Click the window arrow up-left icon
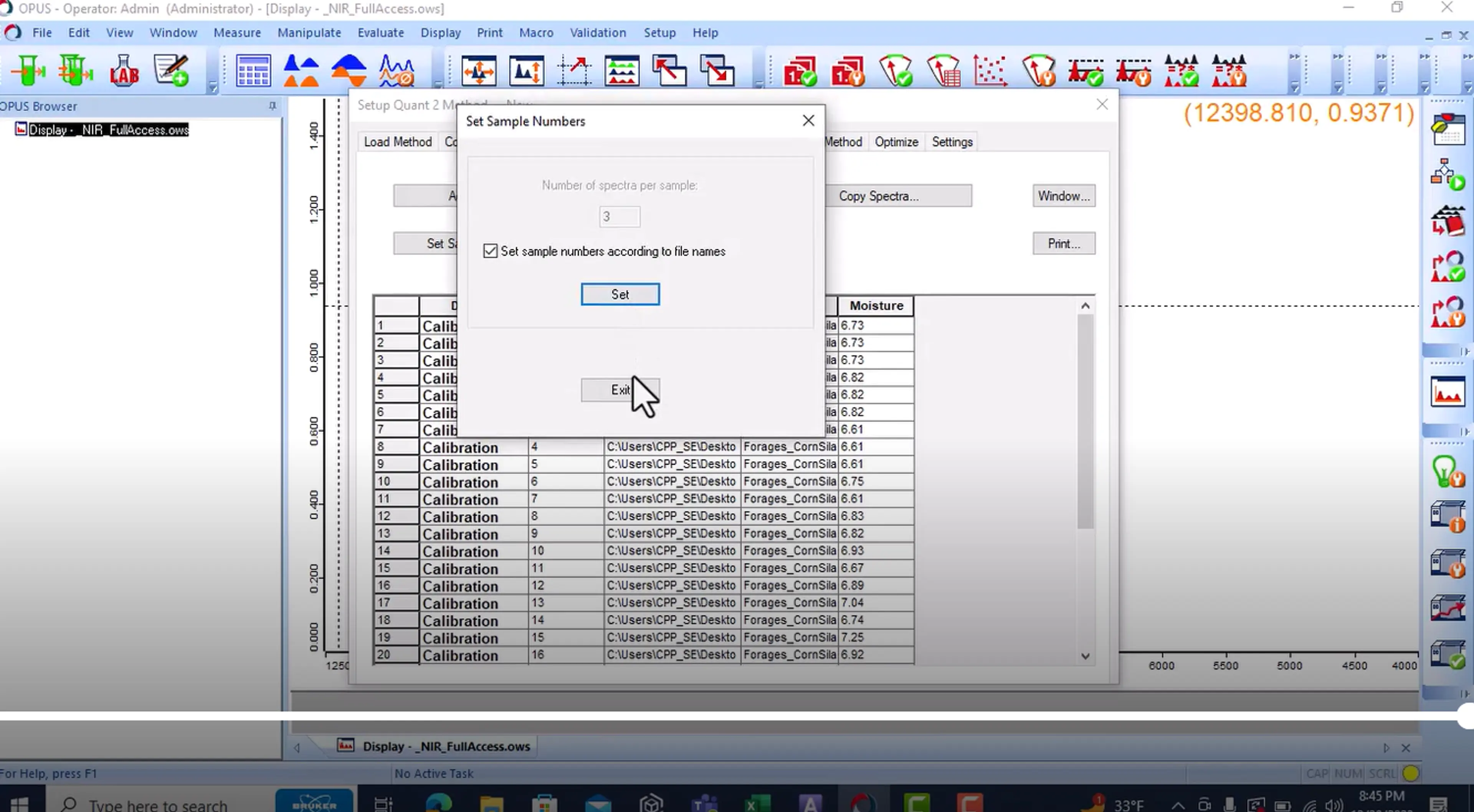This screenshot has width=1474, height=812. pos(669,71)
